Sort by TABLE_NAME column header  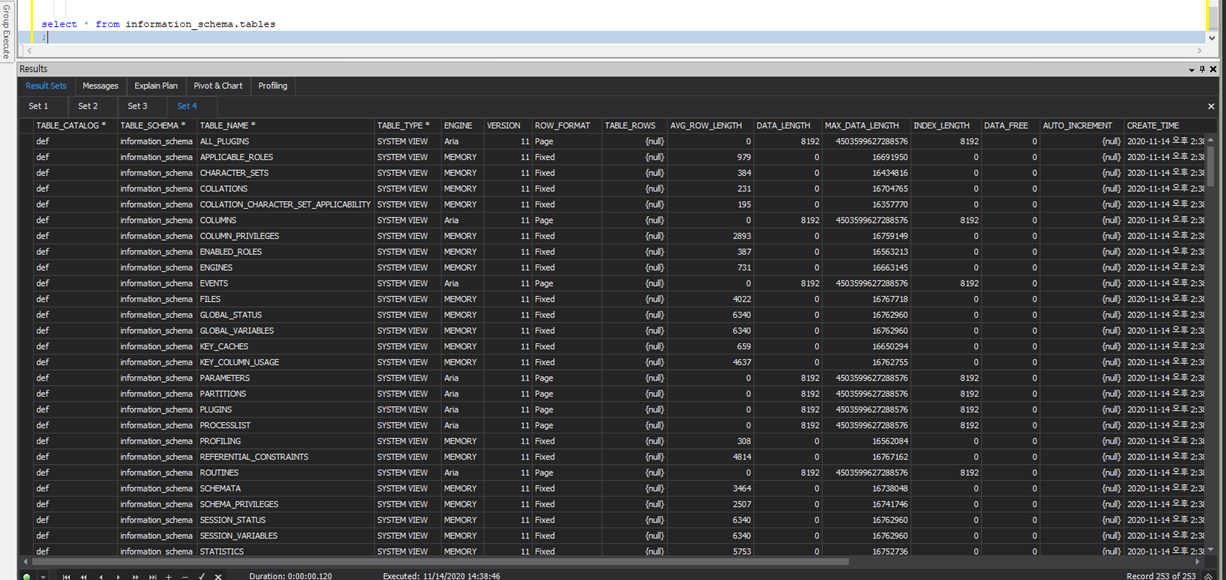pos(285,125)
